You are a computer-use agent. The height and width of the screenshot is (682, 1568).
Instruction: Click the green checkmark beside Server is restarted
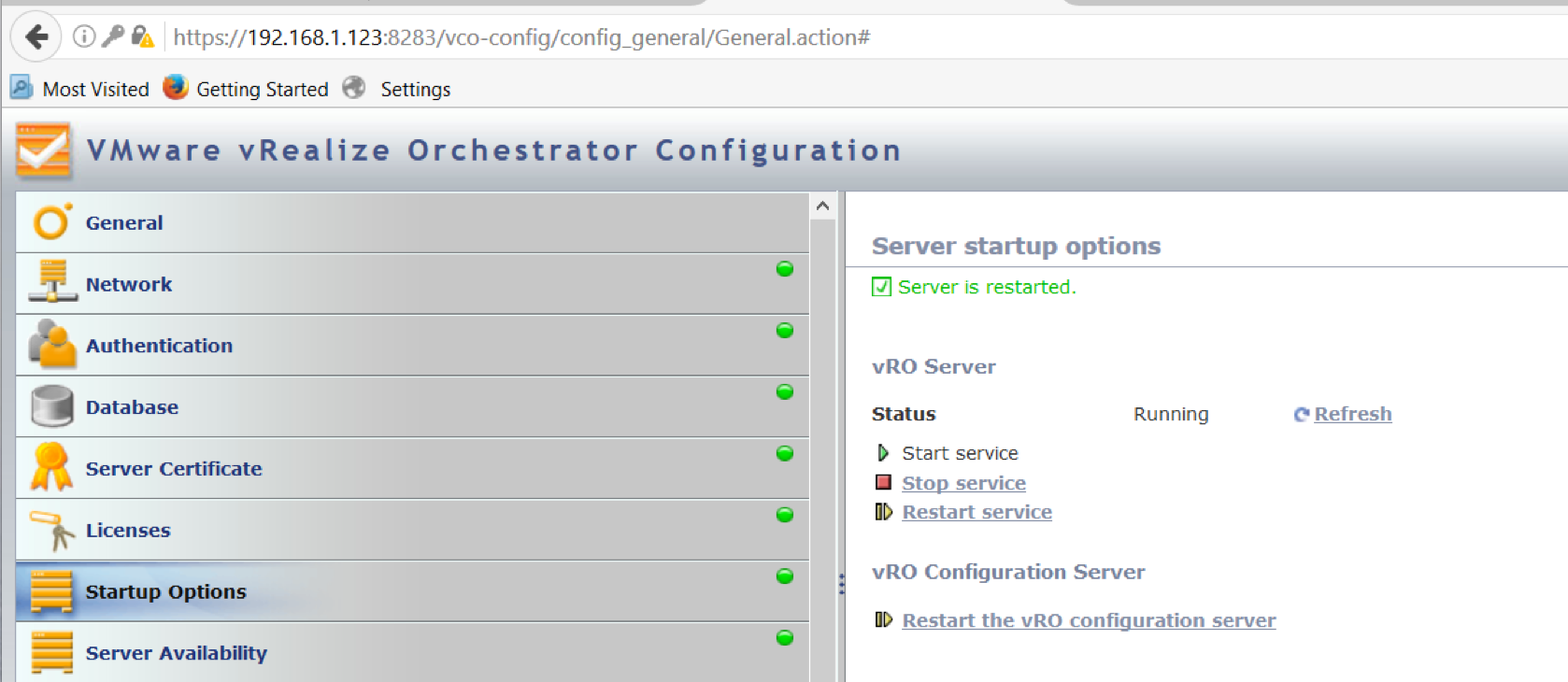pyautogui.click(x=881, y=287)
